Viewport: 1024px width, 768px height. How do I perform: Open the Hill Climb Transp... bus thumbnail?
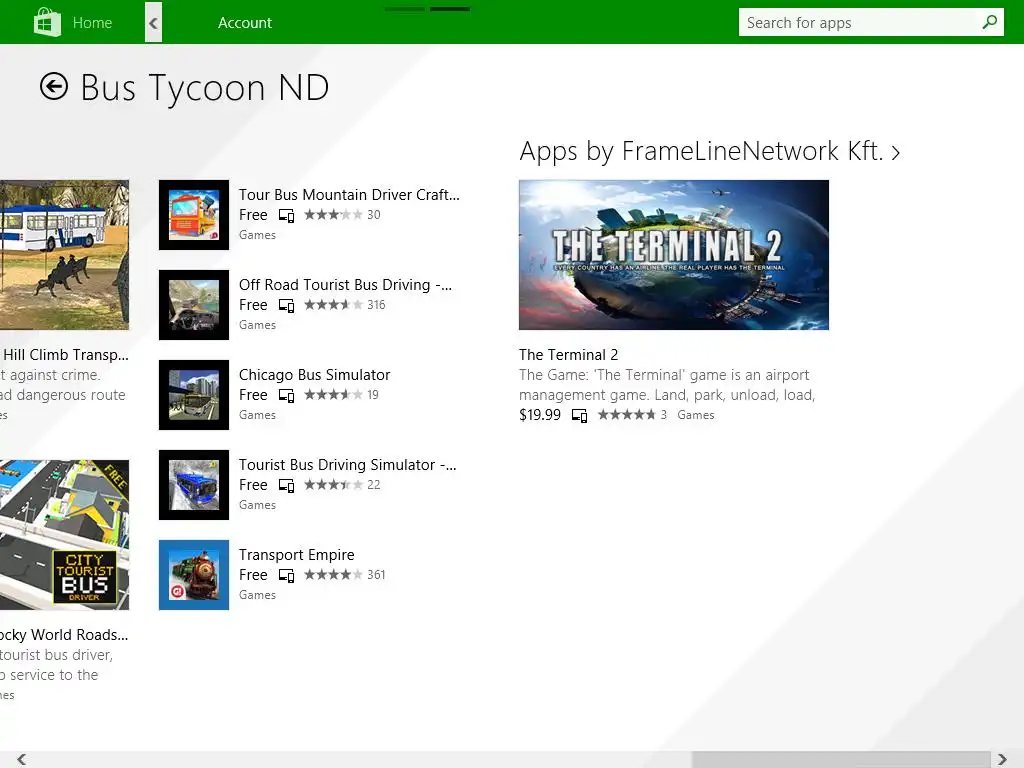click(64, 255)
